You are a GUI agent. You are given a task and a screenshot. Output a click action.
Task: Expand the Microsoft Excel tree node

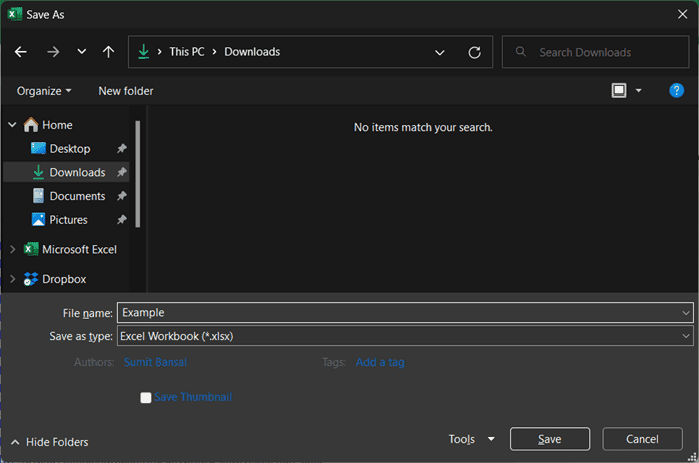tap(12, 250)
